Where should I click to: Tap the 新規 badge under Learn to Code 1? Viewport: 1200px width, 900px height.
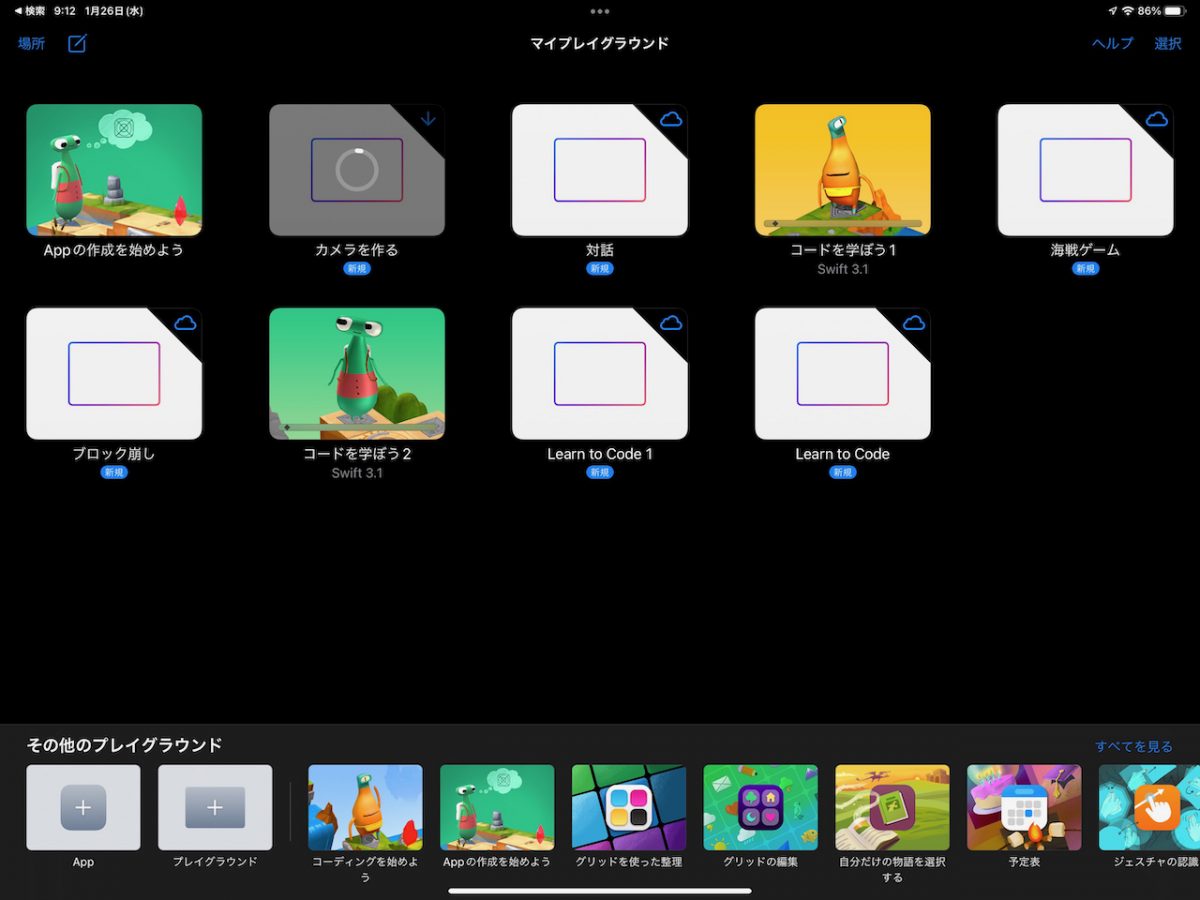pyautogui.click(x=600, y=473)
